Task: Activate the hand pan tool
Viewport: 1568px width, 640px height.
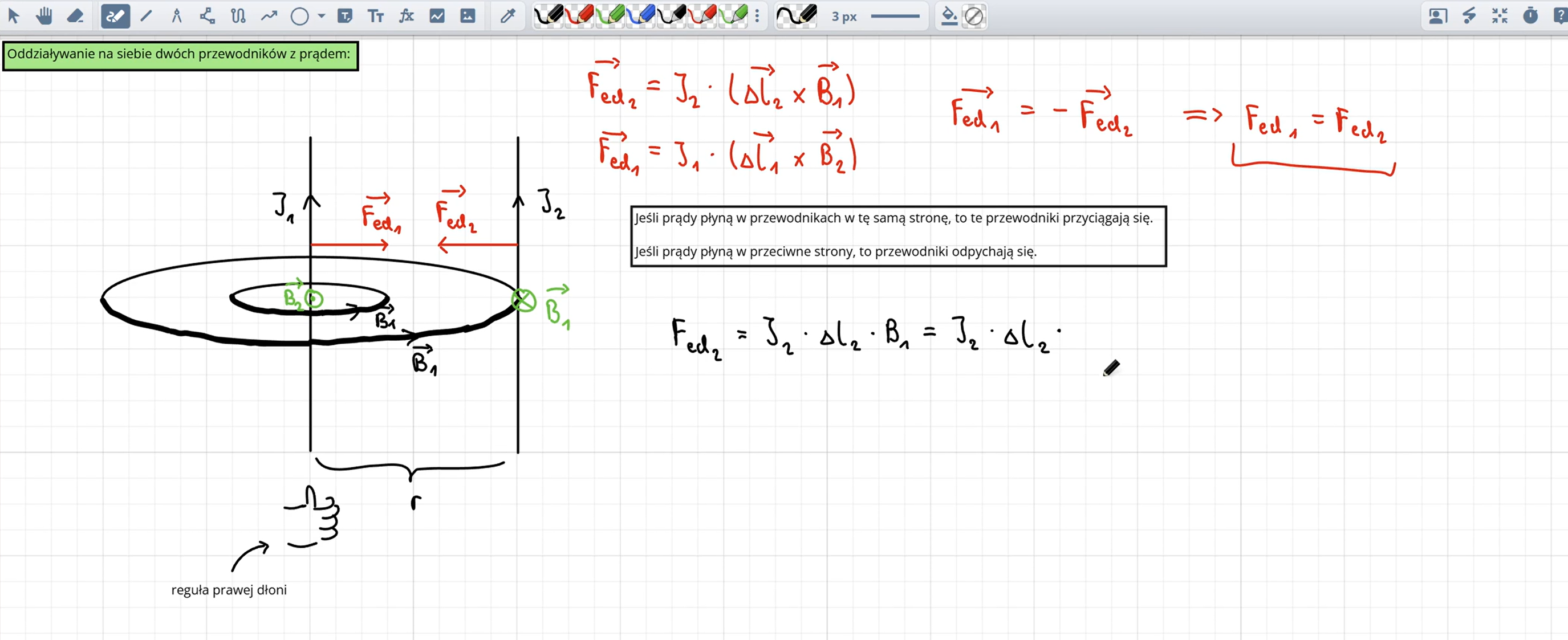Action: click(44, 16)
